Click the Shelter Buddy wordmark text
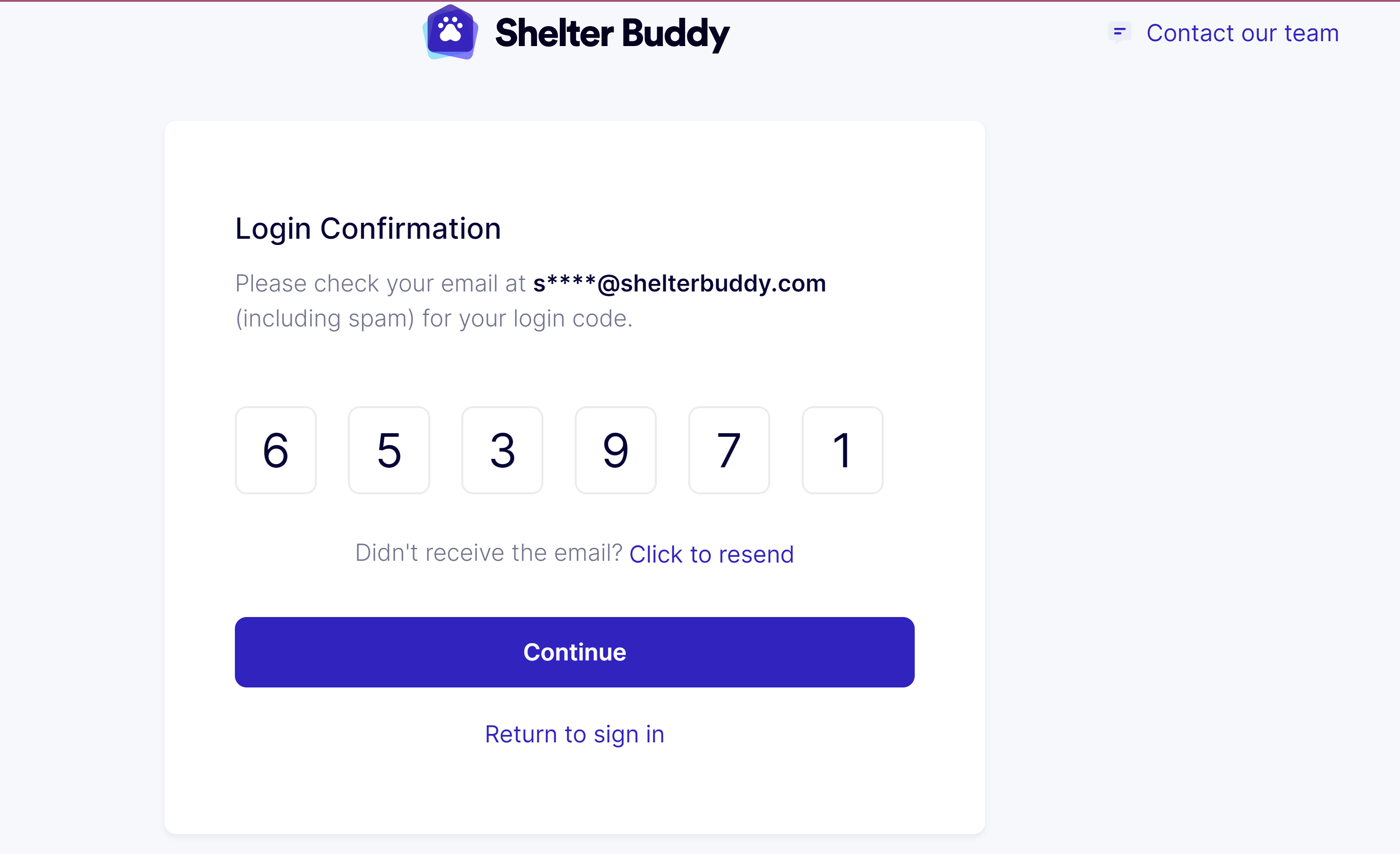The image size is (1400, 854). tap(612, 34)
